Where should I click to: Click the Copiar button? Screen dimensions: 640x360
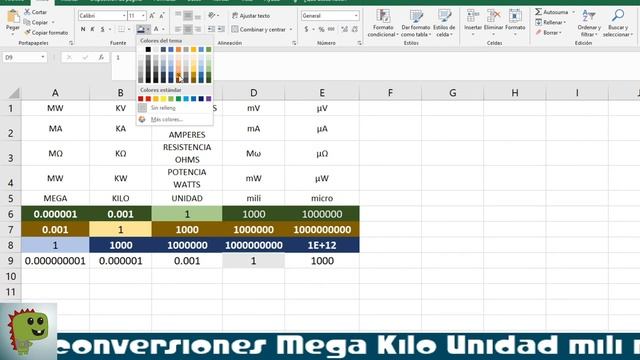(x=36, y=22)
